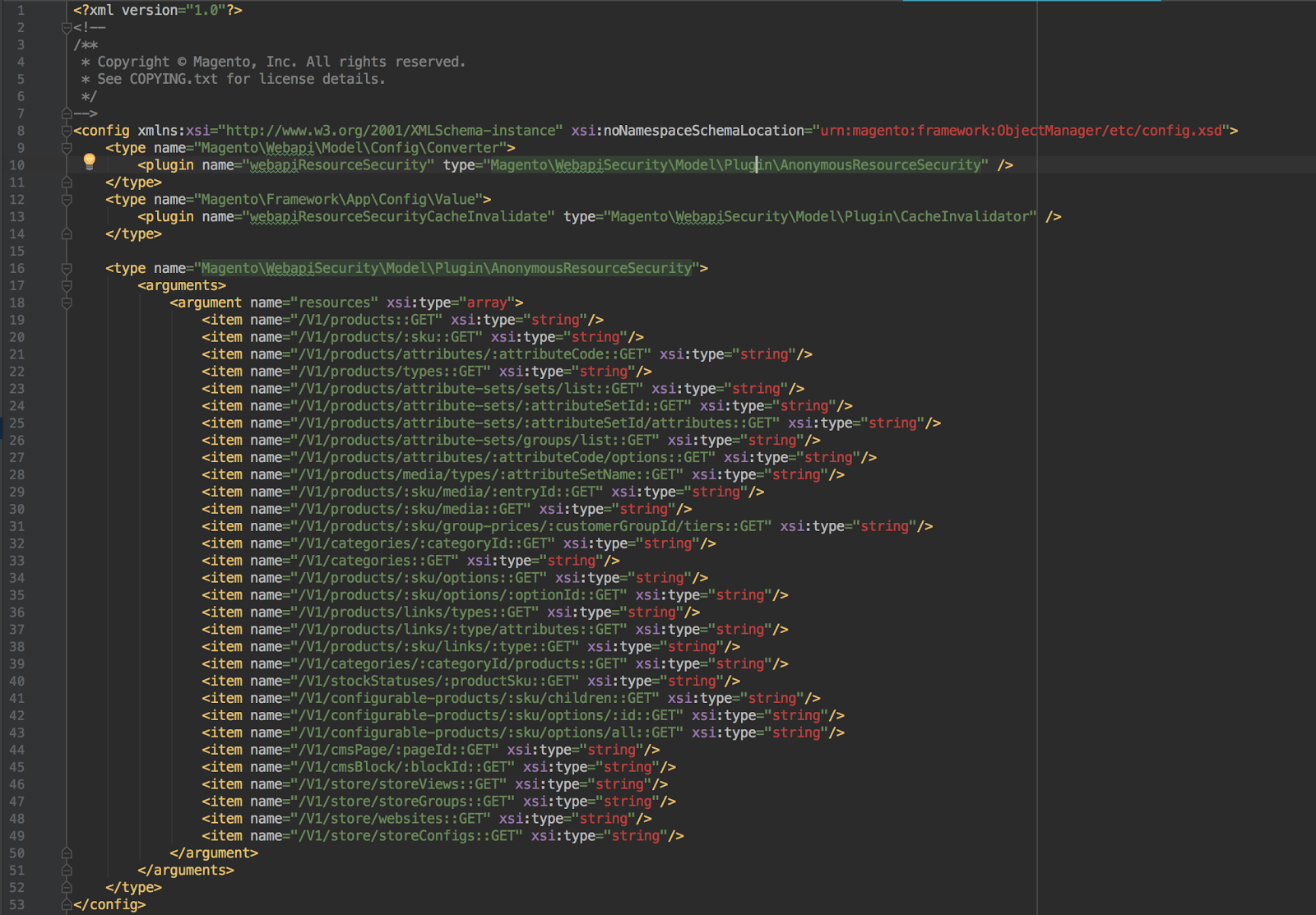Click item '/V1/products/:sku/media/:entryId::GET'

point(447,492)
